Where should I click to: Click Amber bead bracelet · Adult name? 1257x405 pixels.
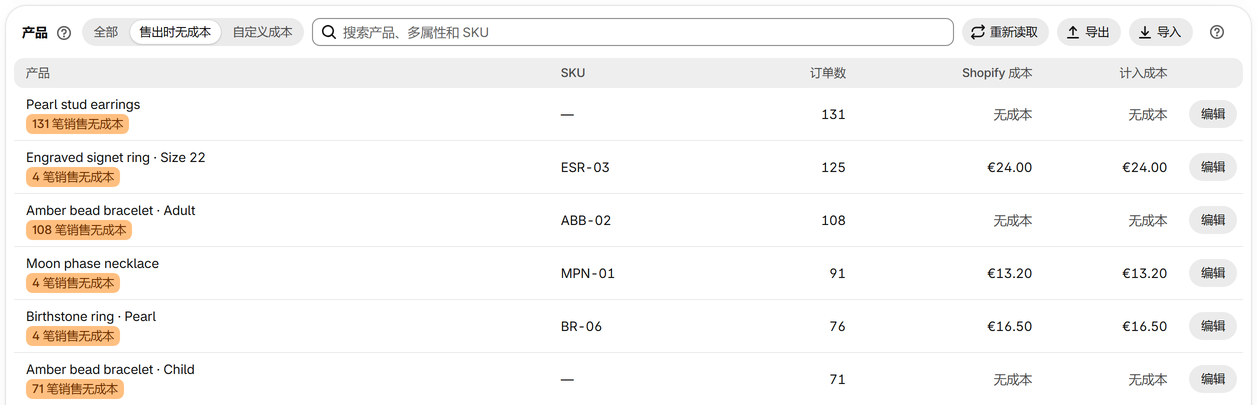(x=111, y=210)
